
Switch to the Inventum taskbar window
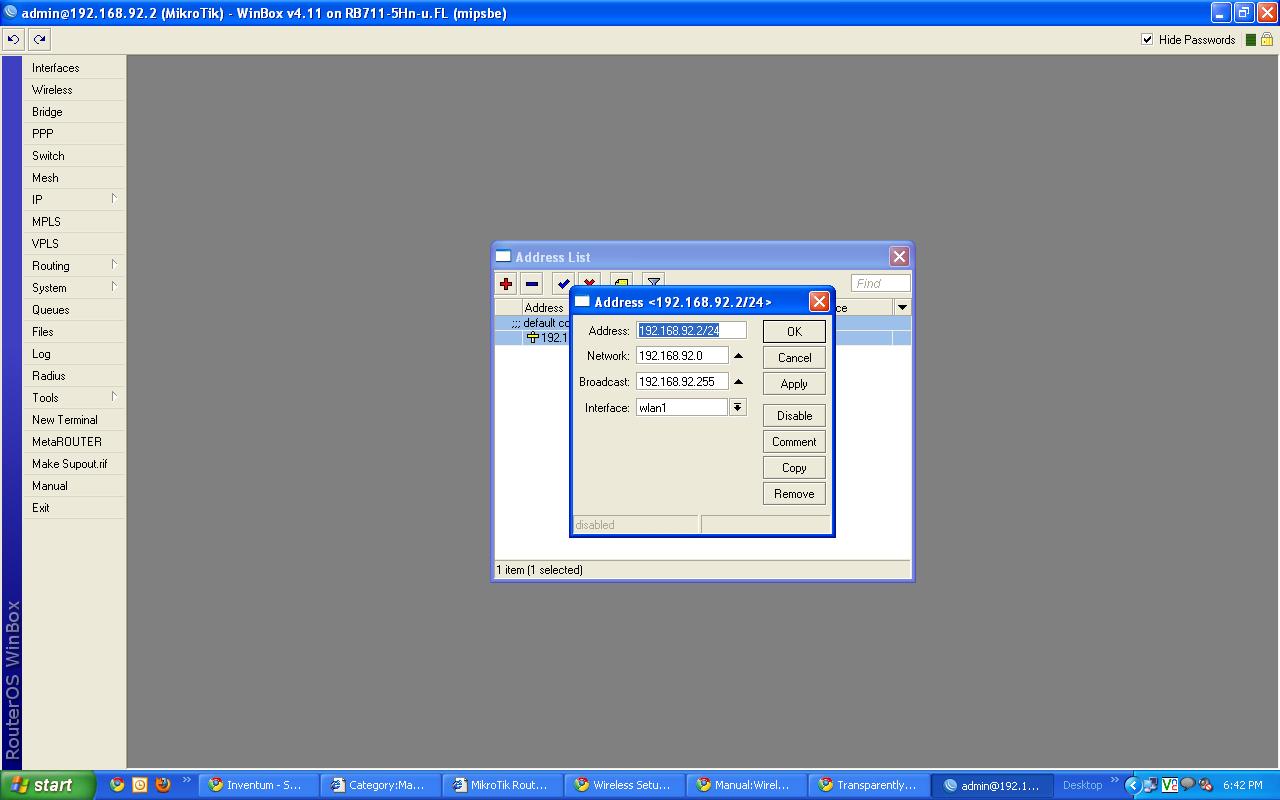pyautogui.click(x=259, y=785)
